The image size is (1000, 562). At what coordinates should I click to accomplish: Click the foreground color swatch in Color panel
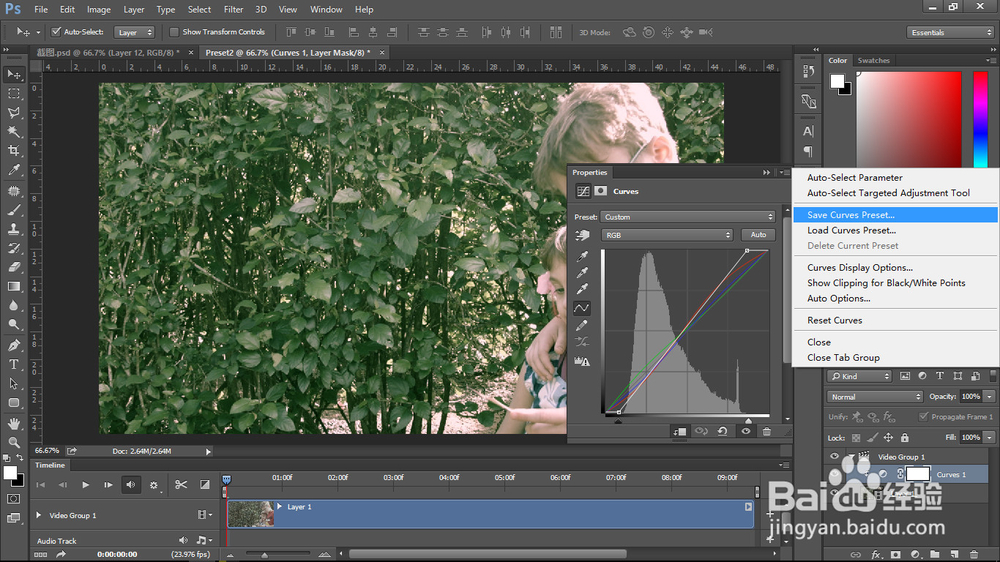tap(837, 81)
